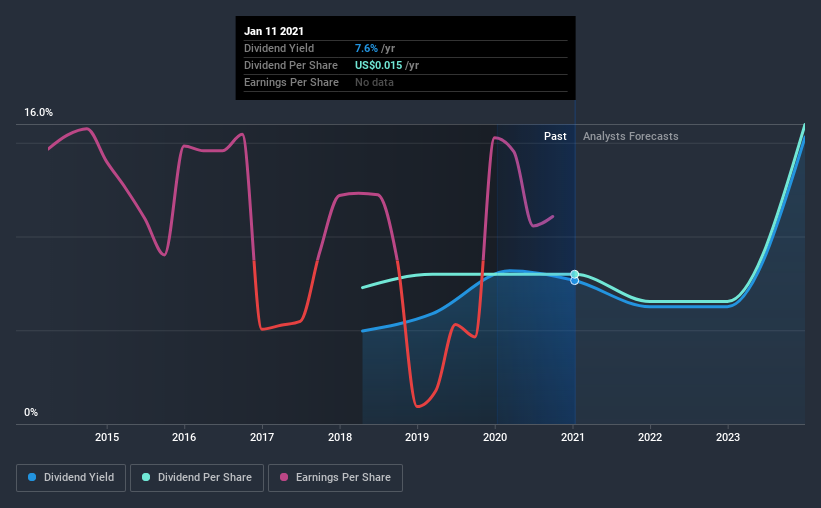Click the tooltip Dividend Yield row label

click(x=279, y=48)
